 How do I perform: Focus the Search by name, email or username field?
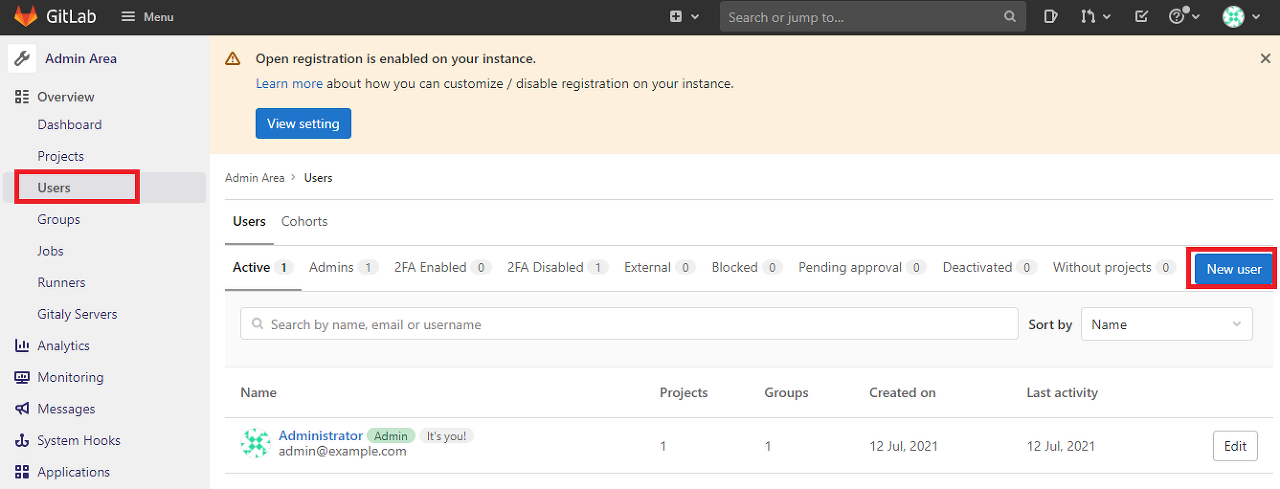point(629,324)
